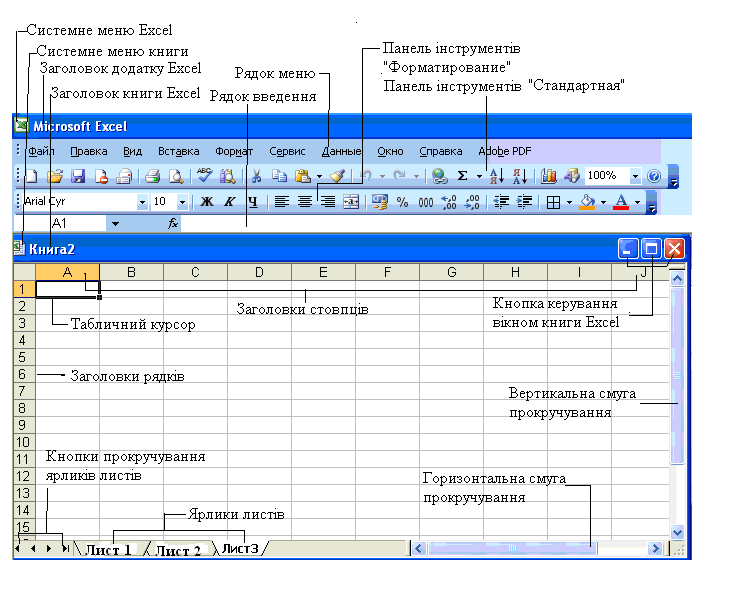The image size is (732, 600).
Task: Switch to sheet tab Лист 1
Action: click(x=108, y=550)
